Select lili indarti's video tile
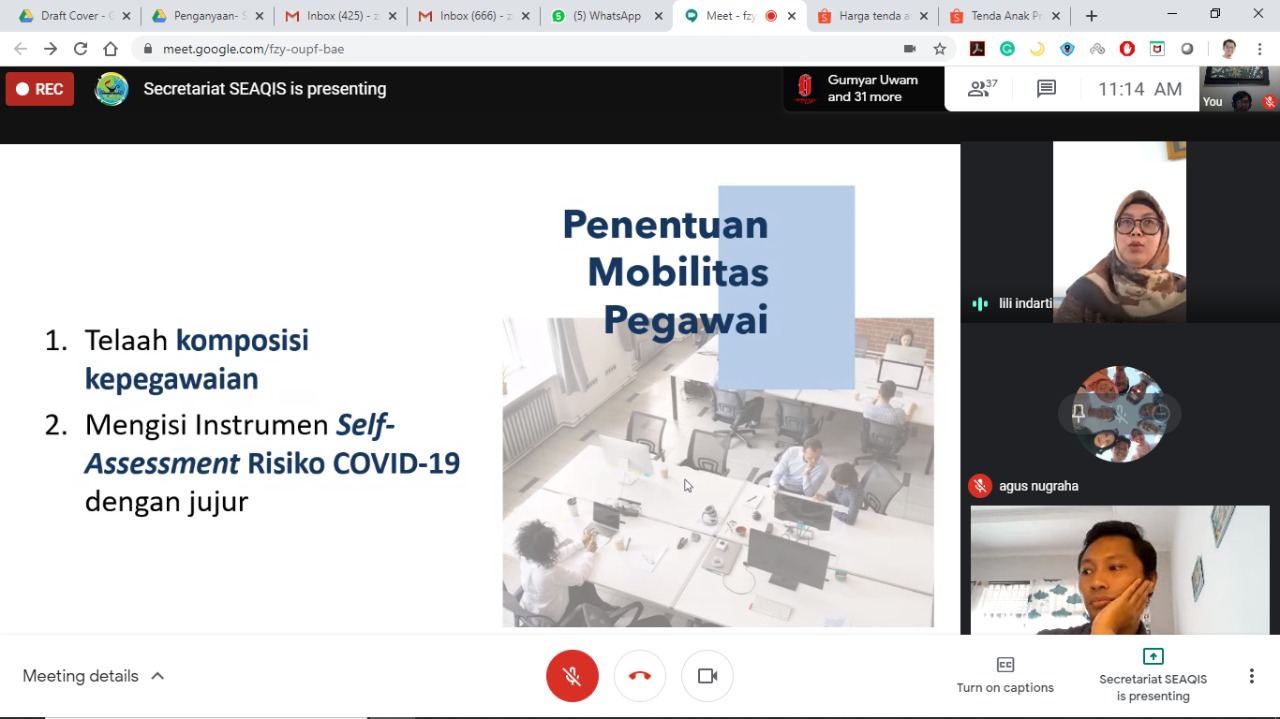This screenshot has width=1280, height=719. pos(1119,232)
